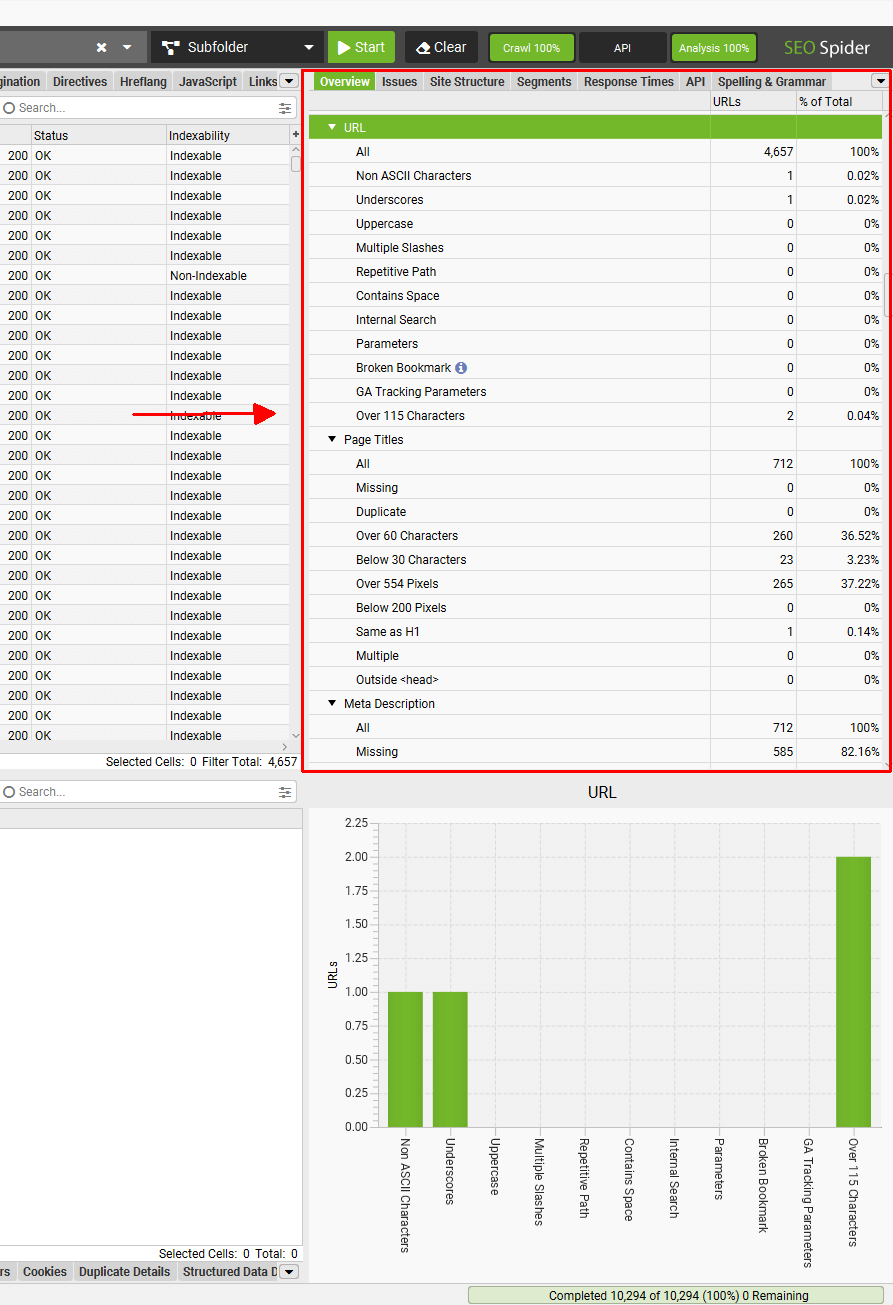Sort by the Indexability column header
This screenshot has height=1305, width=893.
[228, 135]
